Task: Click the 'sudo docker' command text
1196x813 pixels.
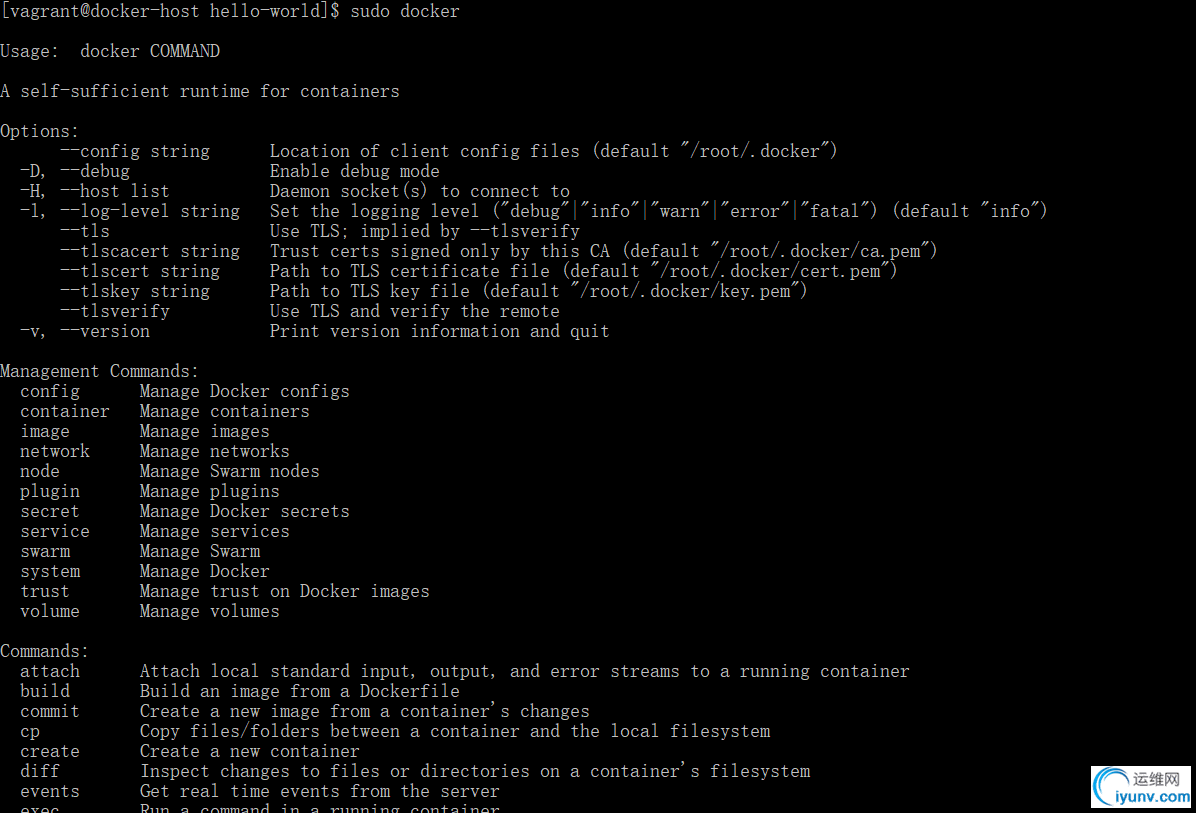Action: (x=404, y=11)
